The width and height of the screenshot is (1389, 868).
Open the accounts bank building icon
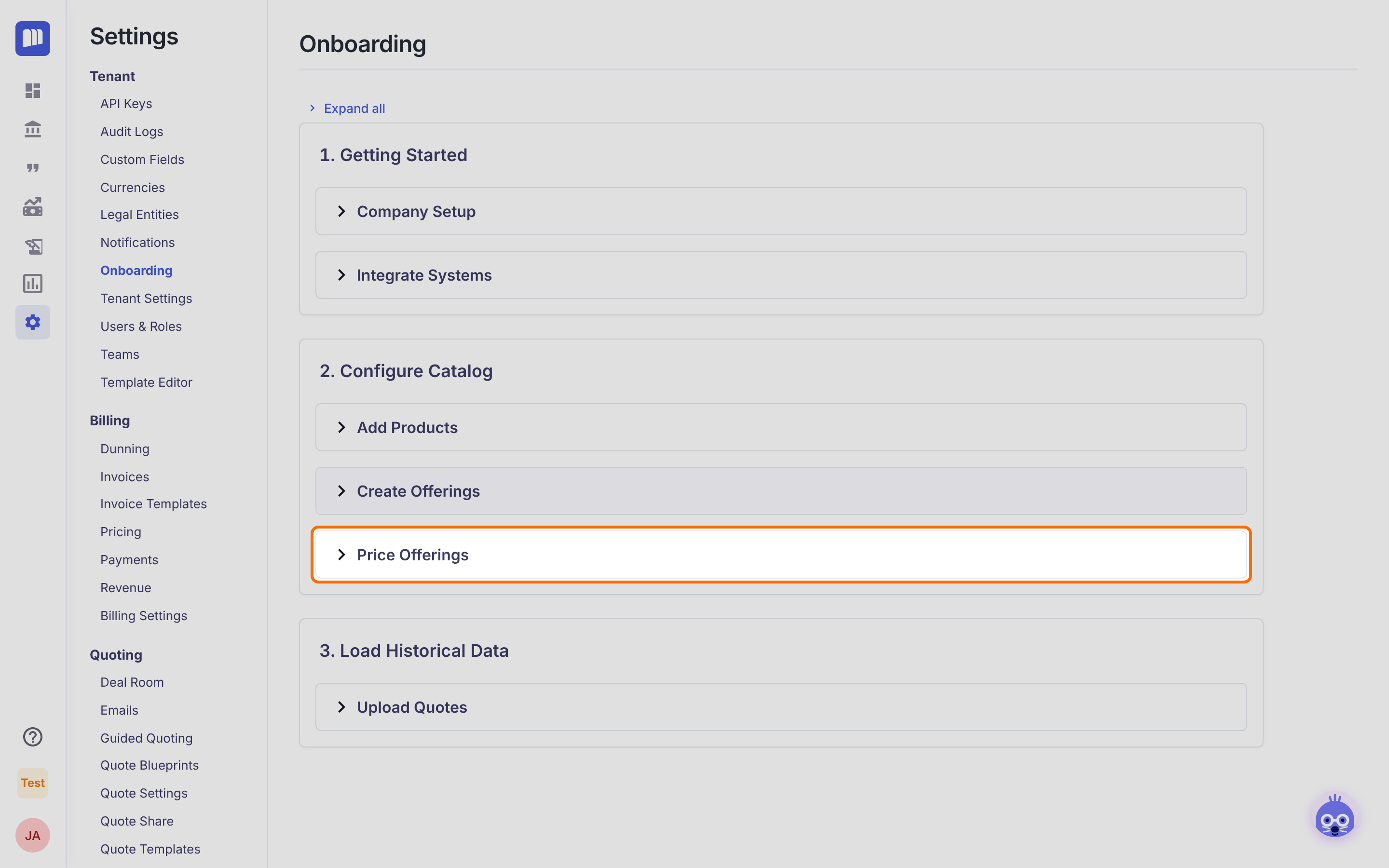tap(33, 129)
